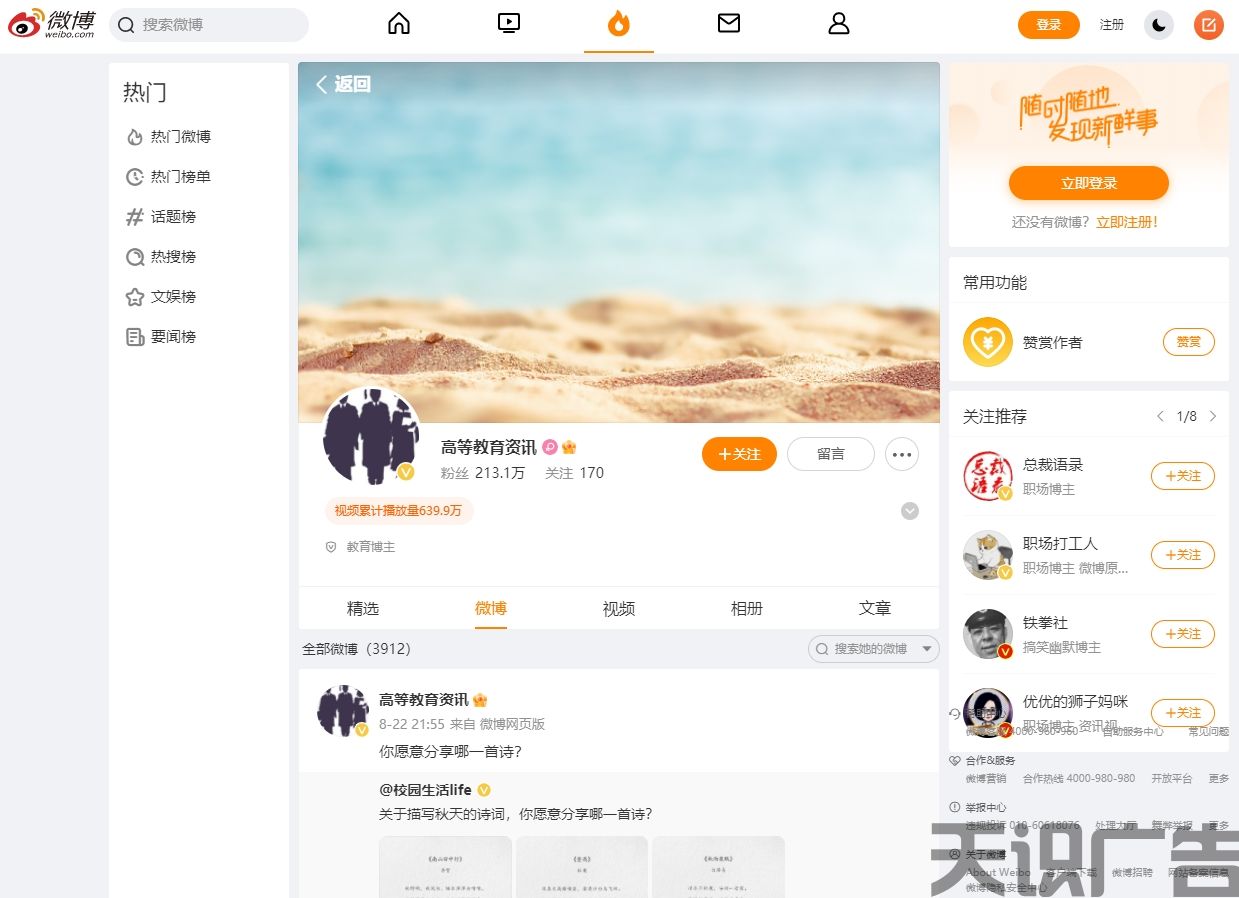The image size is (1239, 898).
Task: Click the 高等教育资讯 profile avatar
Action: coord(371,436)
